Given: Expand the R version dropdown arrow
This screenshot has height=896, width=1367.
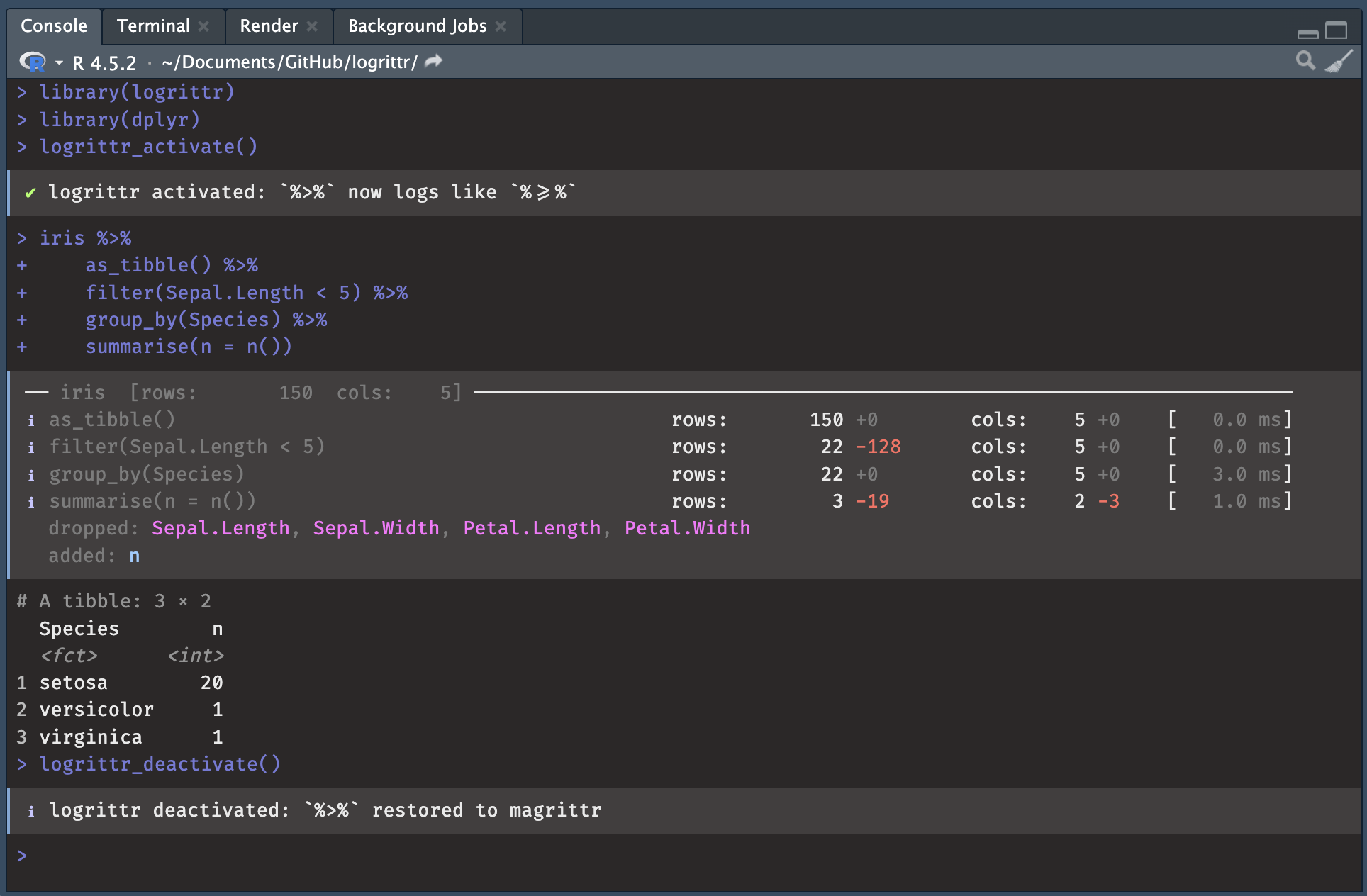Looking at the screenshot, I should 59,63.
